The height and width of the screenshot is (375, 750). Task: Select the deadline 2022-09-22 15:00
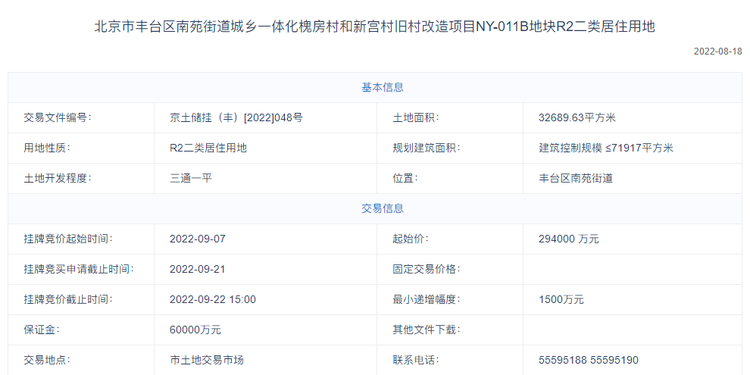point(212,299)
